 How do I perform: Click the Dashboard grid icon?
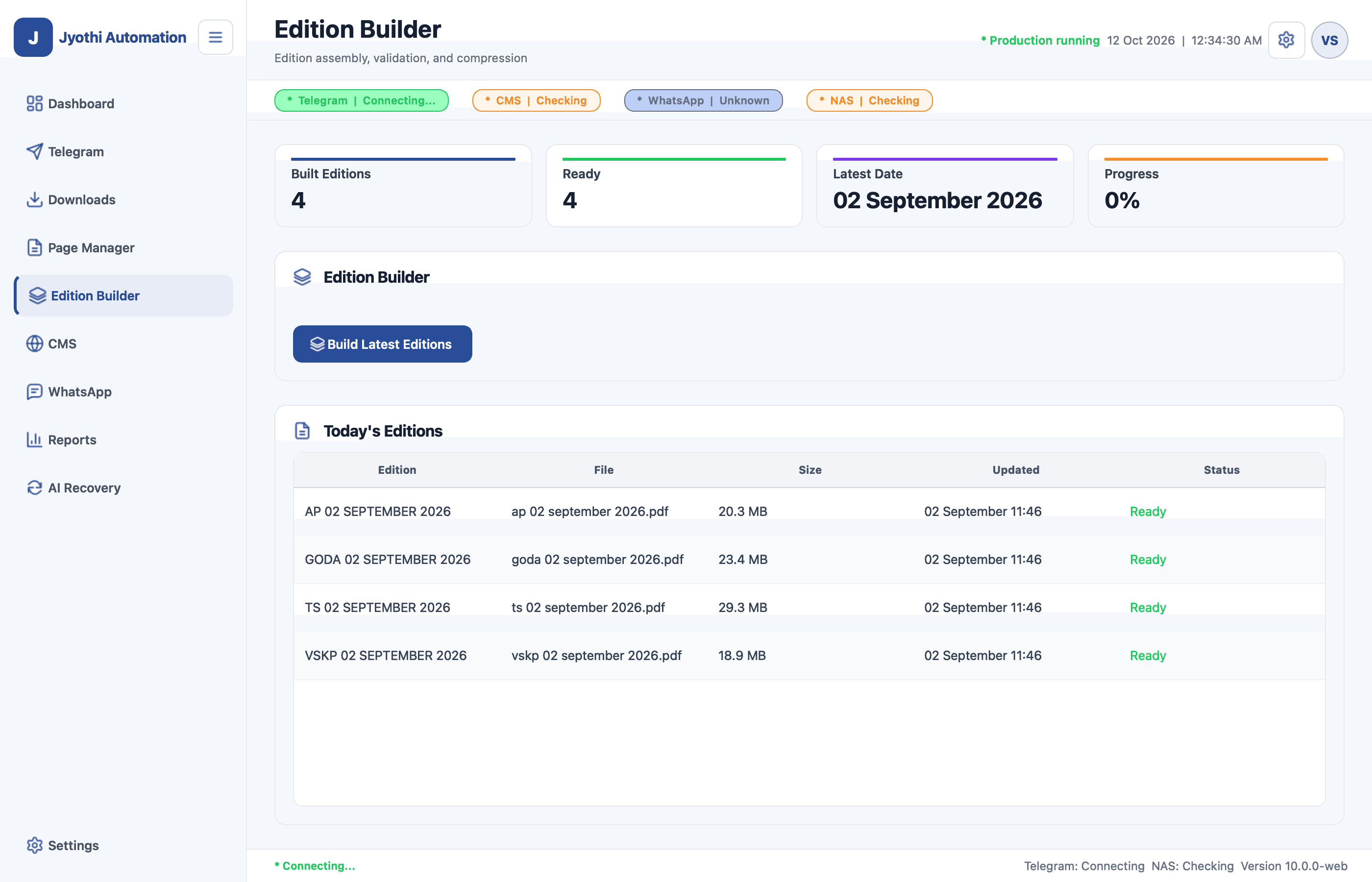[x=34, y=104]
